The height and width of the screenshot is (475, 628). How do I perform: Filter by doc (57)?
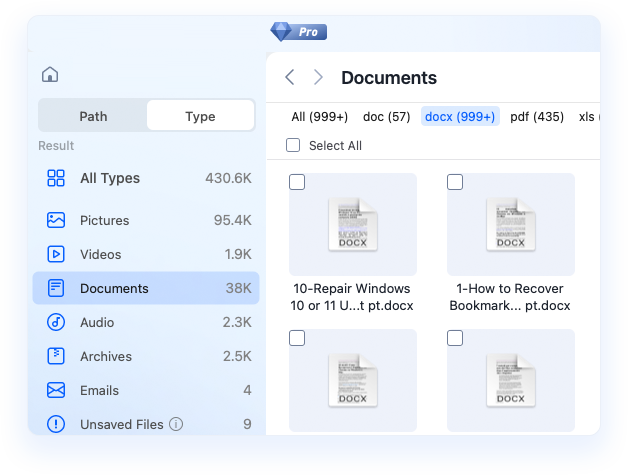point(386,117)
